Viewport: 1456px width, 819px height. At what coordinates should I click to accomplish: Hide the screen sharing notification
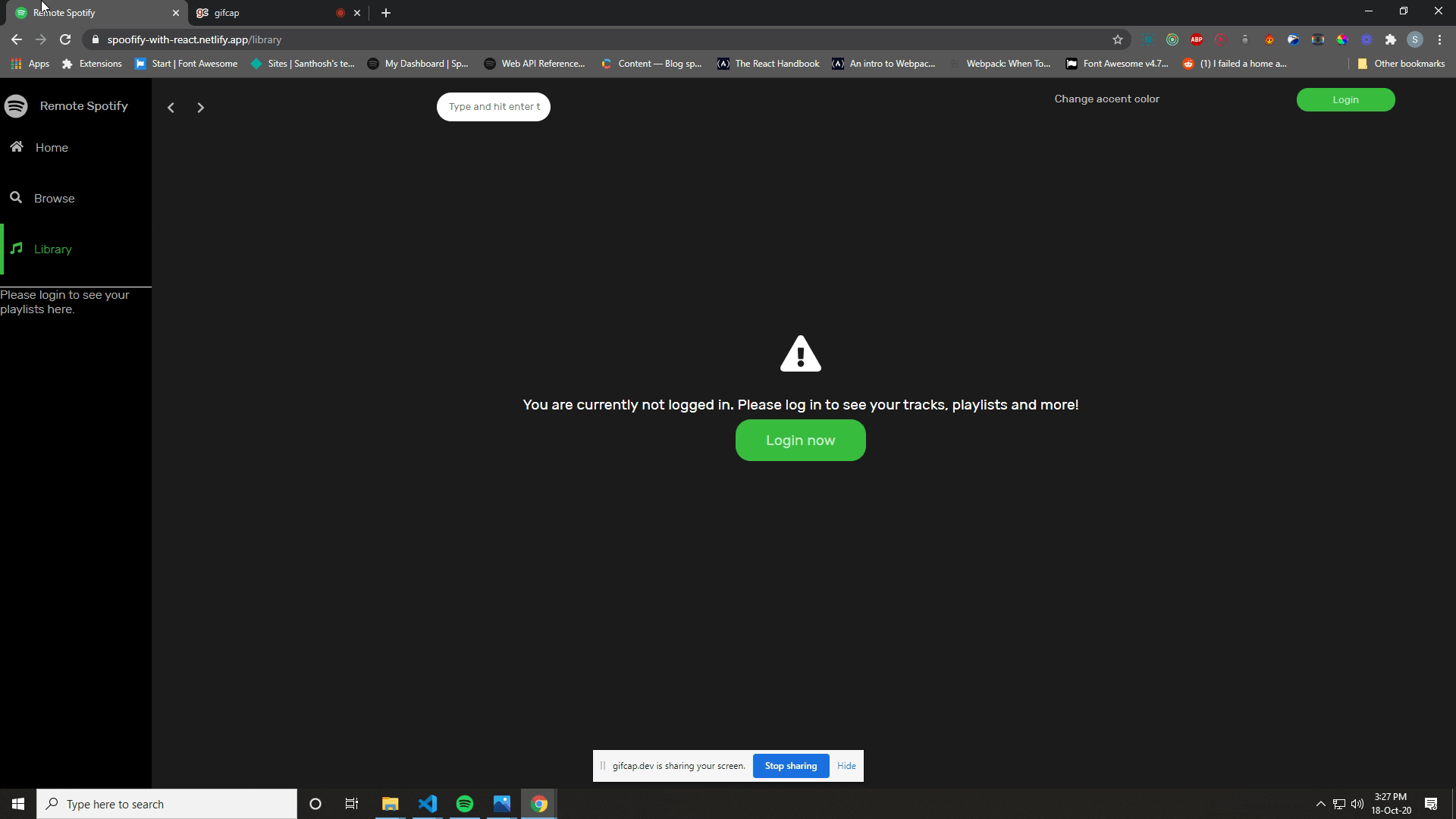click(x=846, y=766)
